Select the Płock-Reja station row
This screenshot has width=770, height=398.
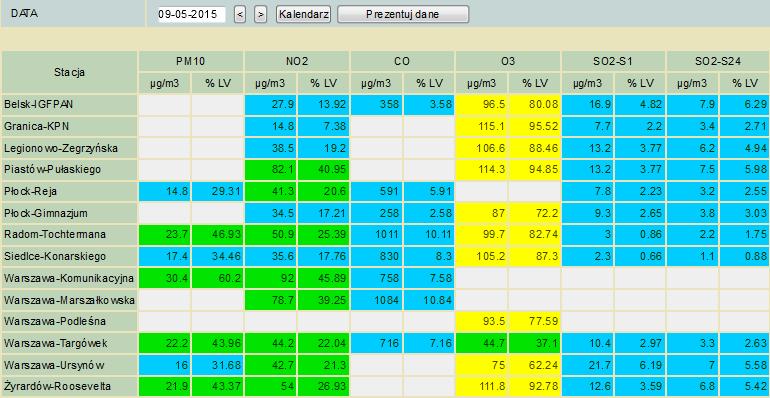pos(69,191)
